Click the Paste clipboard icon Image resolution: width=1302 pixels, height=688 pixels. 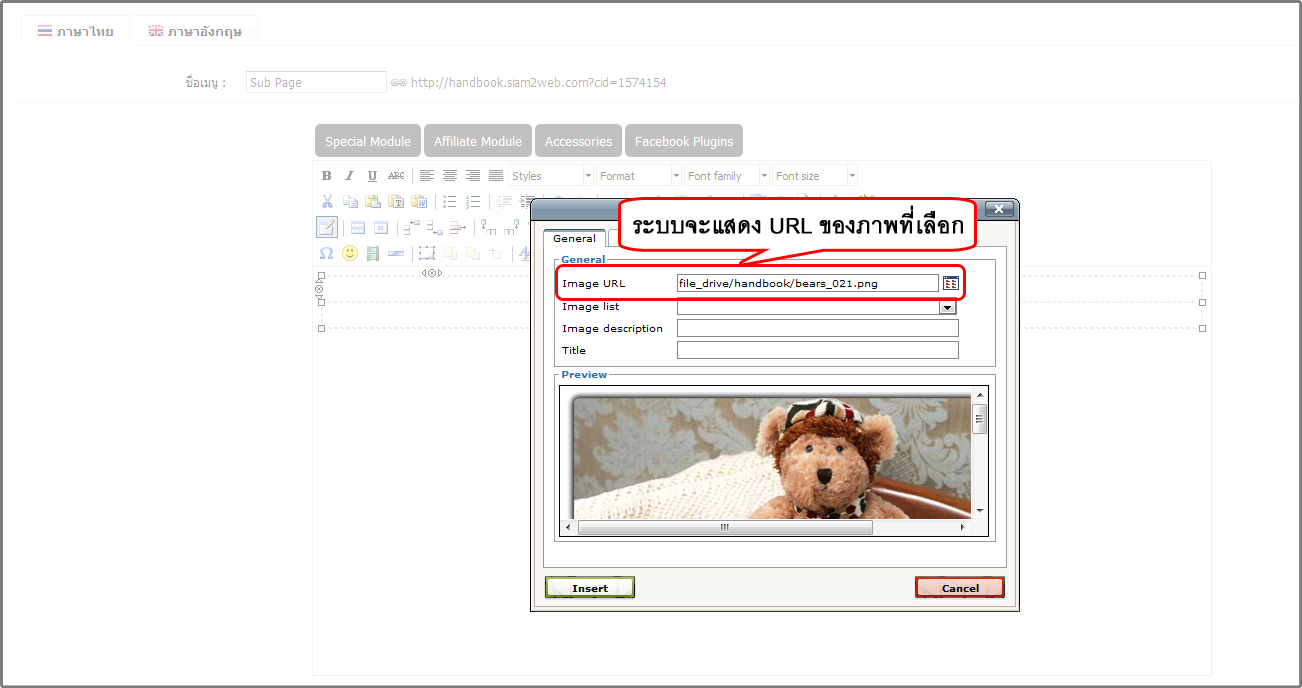(373, 202)
